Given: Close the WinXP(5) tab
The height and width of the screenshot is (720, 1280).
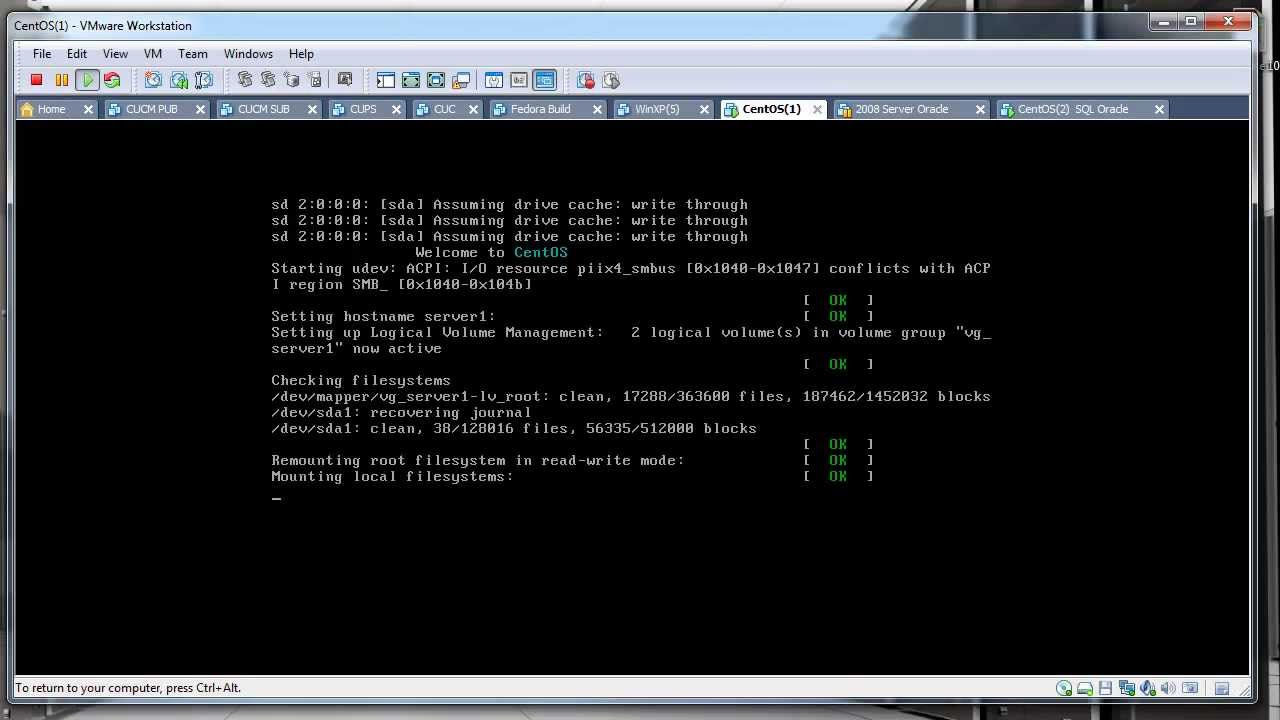Looking at the screenshot, I should tap(704, 109).
